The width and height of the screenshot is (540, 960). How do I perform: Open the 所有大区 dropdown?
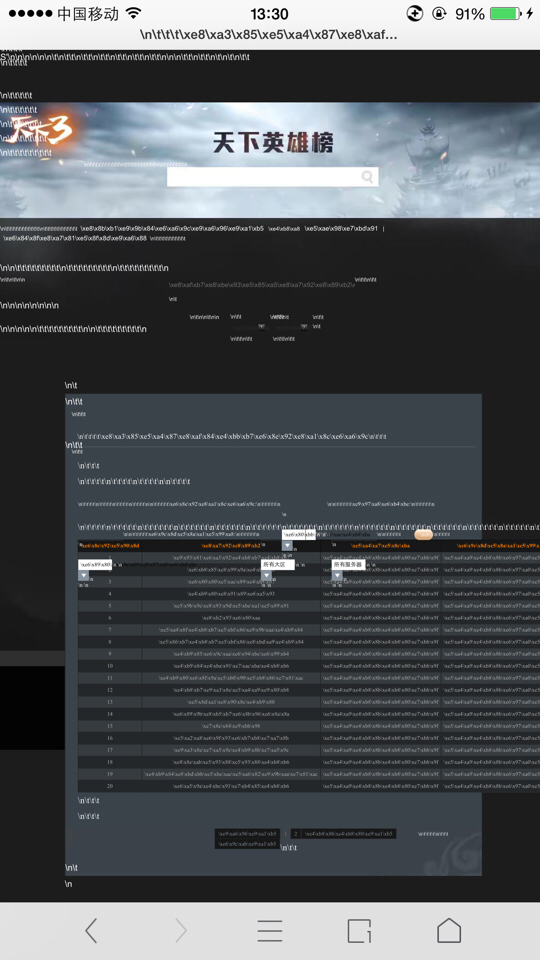click(277, 564)
